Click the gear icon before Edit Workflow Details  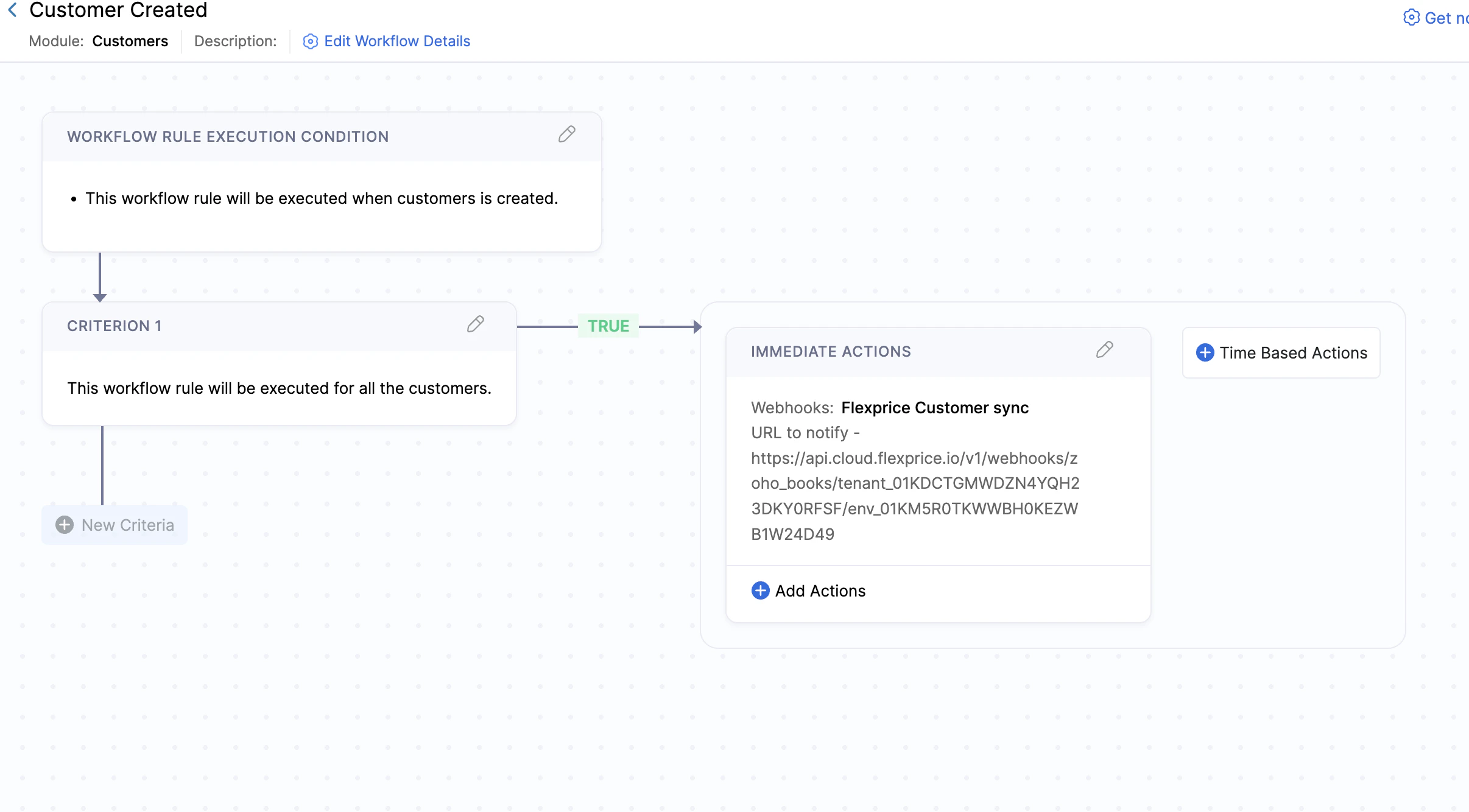(x=310, y=41)
